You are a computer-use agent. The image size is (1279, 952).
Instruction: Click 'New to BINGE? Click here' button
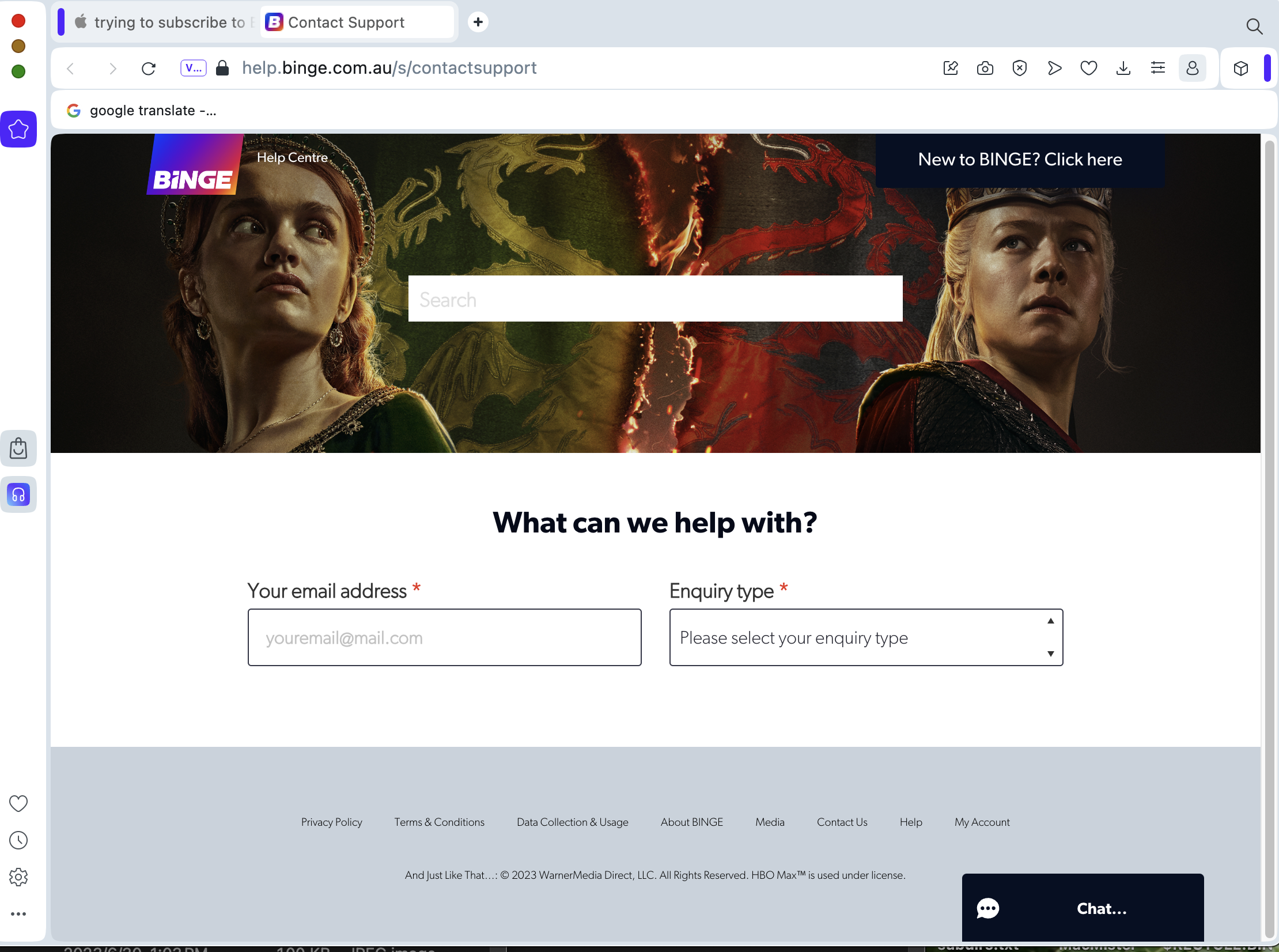(x=1020, y=160)
